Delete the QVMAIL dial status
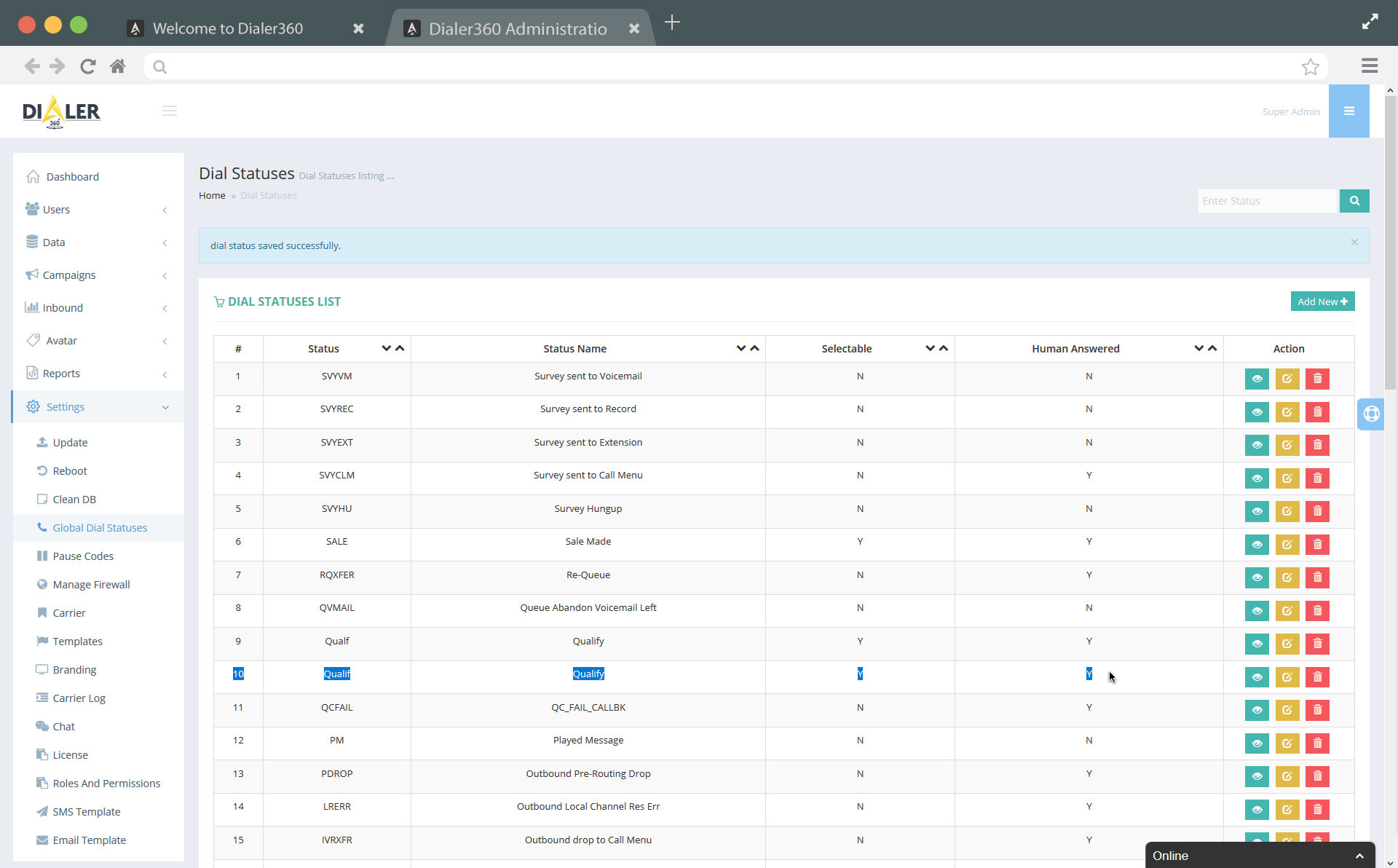Screen dimensions: 1398x868 tap(1318, 611)
